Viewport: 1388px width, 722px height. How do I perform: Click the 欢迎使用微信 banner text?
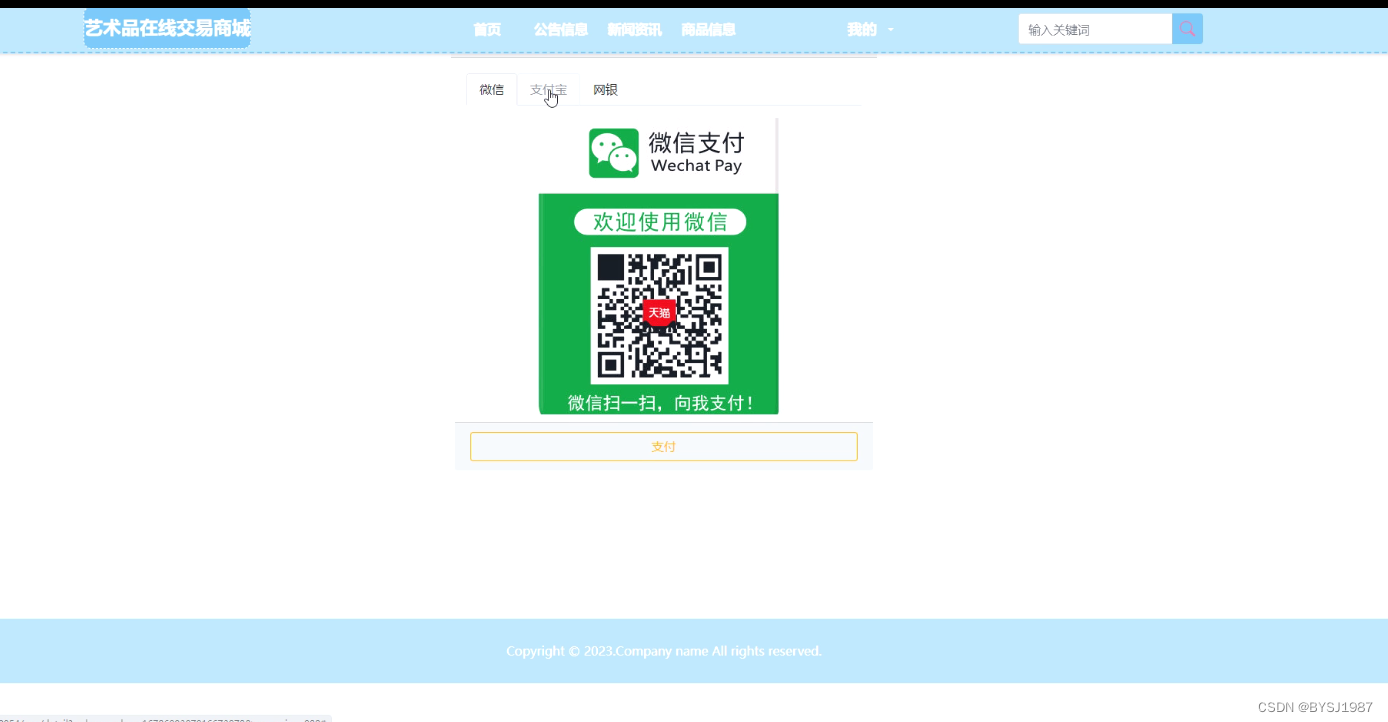pyautogui.click(x=660, y=222)
